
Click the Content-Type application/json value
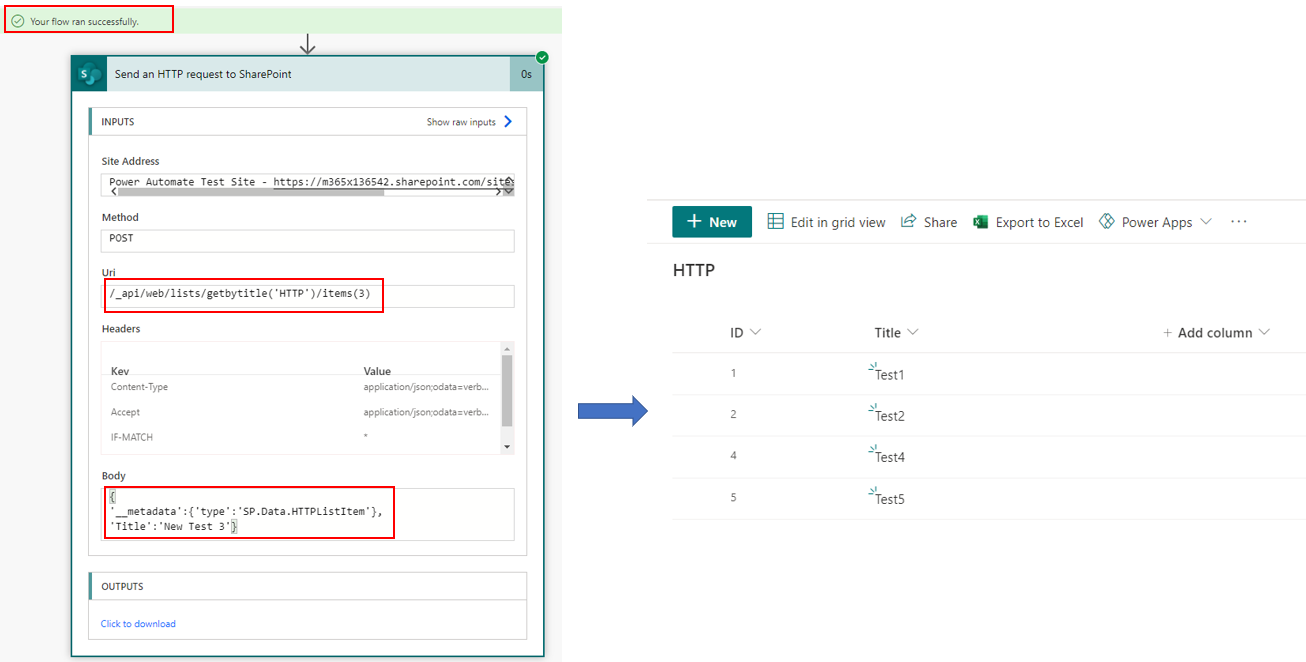(427, 387)
